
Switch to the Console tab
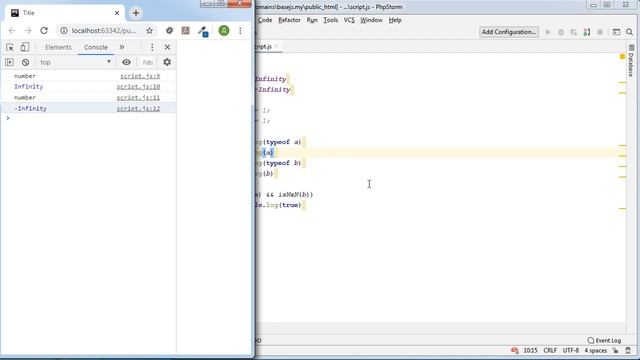96,47
